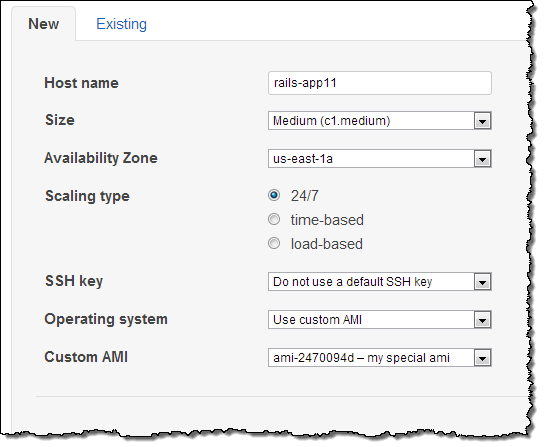Click the 'SSH key' label text
This screenshot has width=544, height=447.
pyautogui.click(x=74, y=281)
